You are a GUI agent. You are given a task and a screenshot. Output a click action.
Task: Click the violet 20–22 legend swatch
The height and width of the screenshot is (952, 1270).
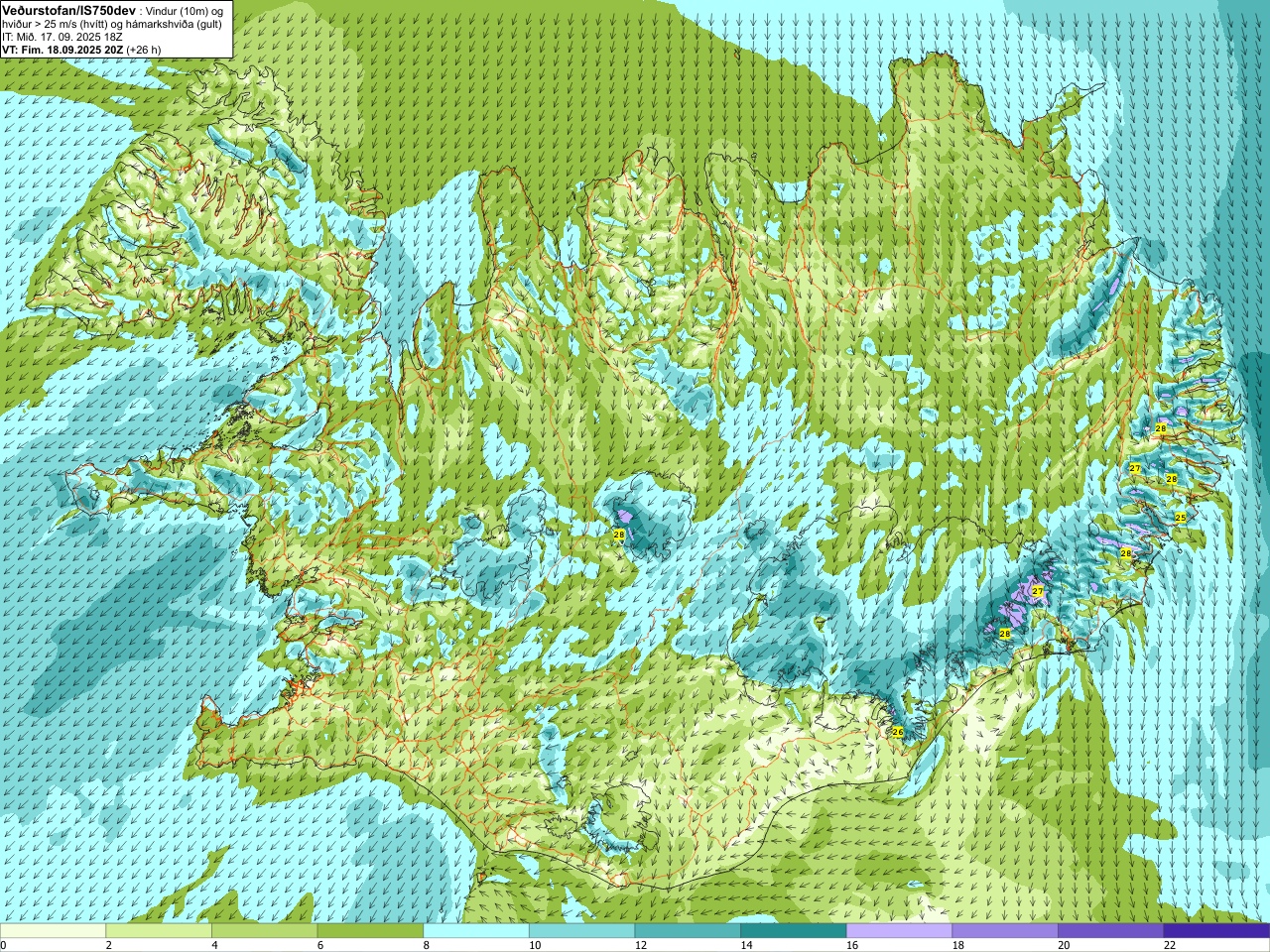tap(1110, 931)
